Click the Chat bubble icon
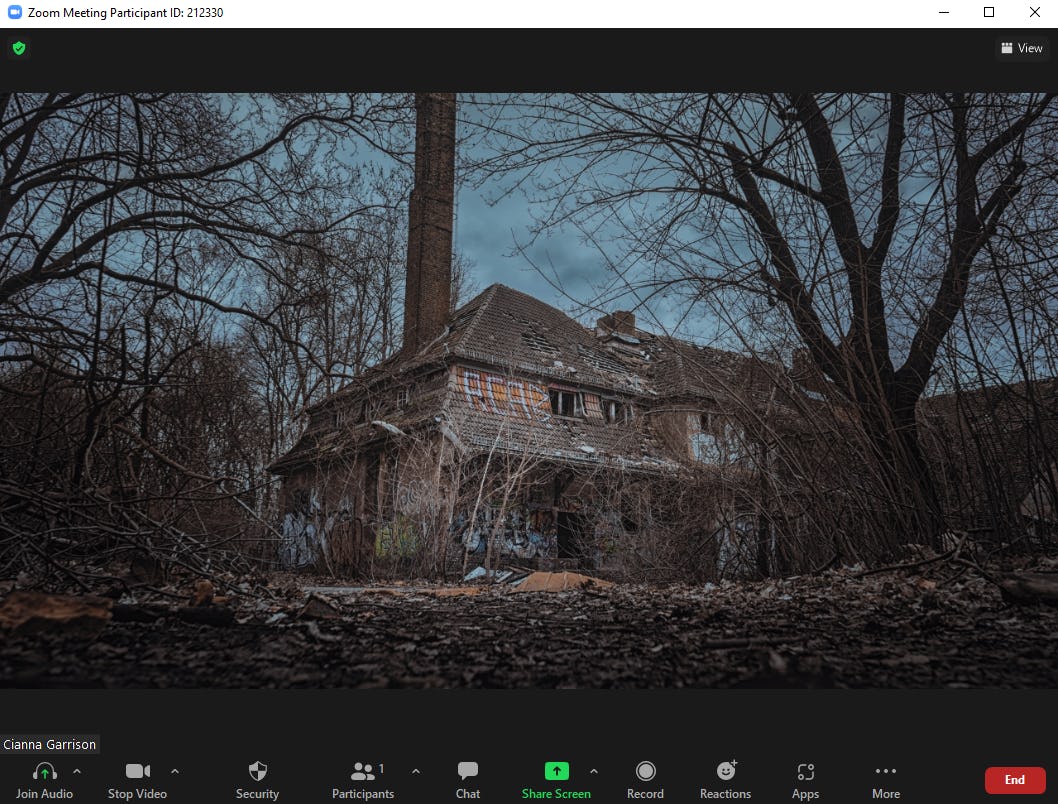1058x804 pixels. (467, 771)
